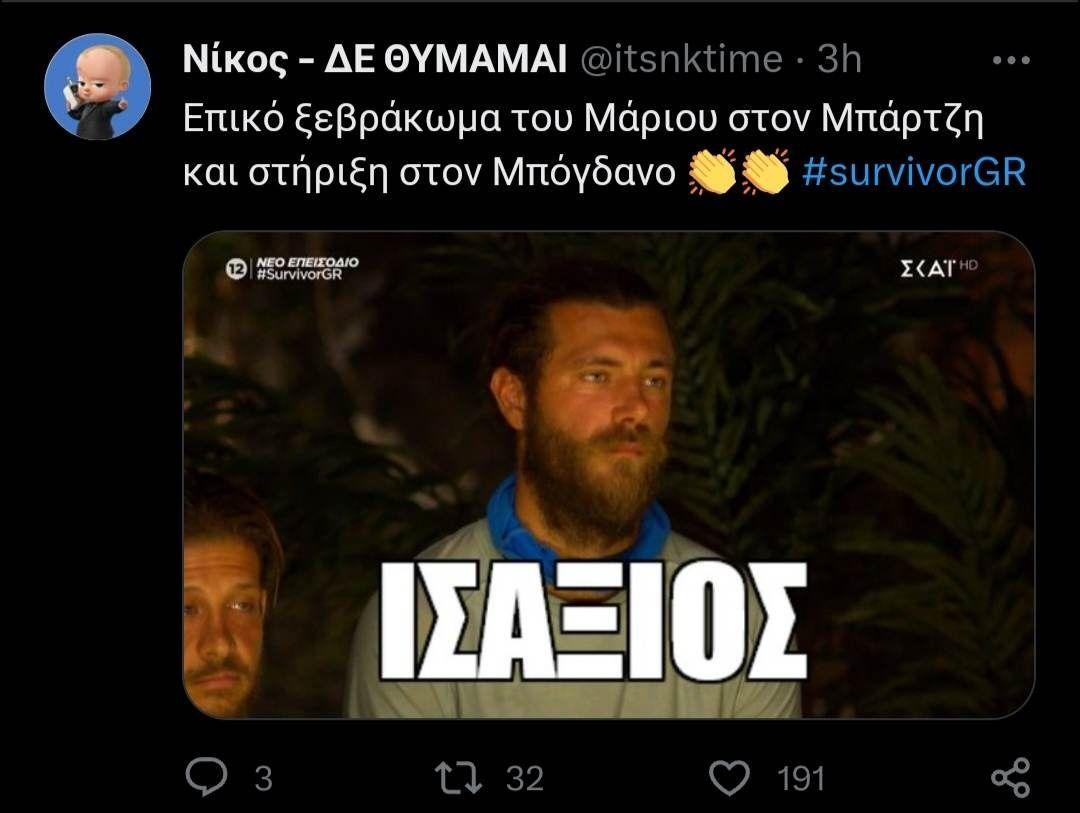Open the three-dots more options menu
1080x813 pixels.
pos(1011,61)
